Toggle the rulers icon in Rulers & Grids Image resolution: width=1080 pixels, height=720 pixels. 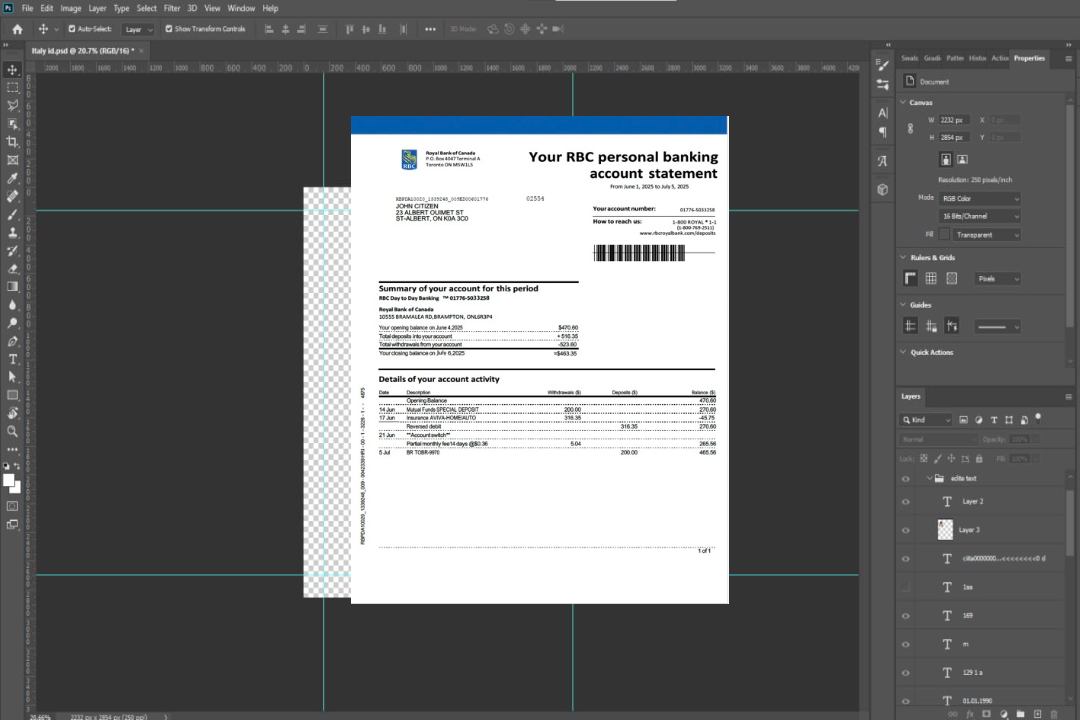click(x=911, y=278)
